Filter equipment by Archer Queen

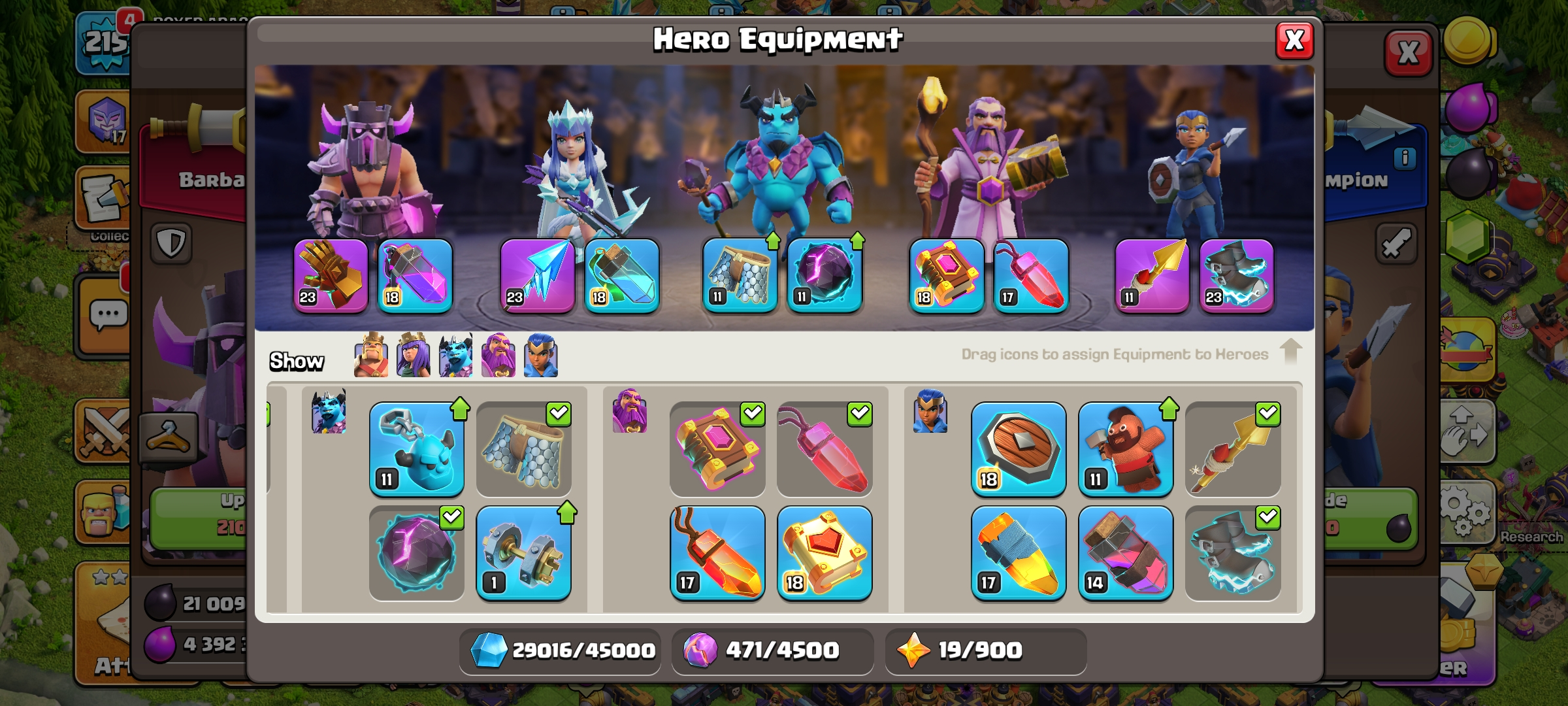414,355
